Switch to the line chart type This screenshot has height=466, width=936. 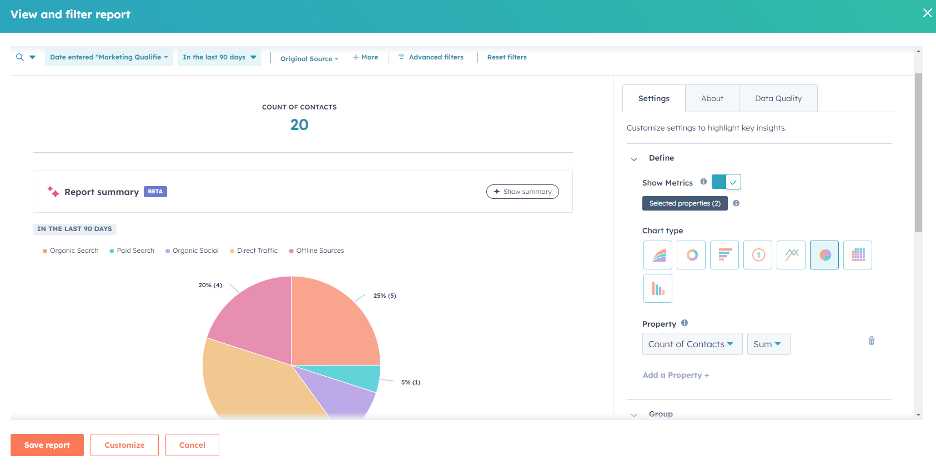coord(791,255)
